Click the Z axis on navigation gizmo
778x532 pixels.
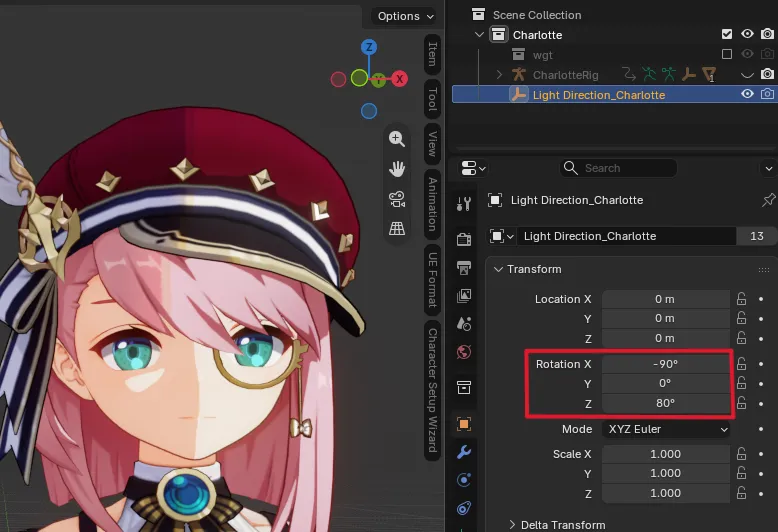pyautogui.click(x=369, y=47)
